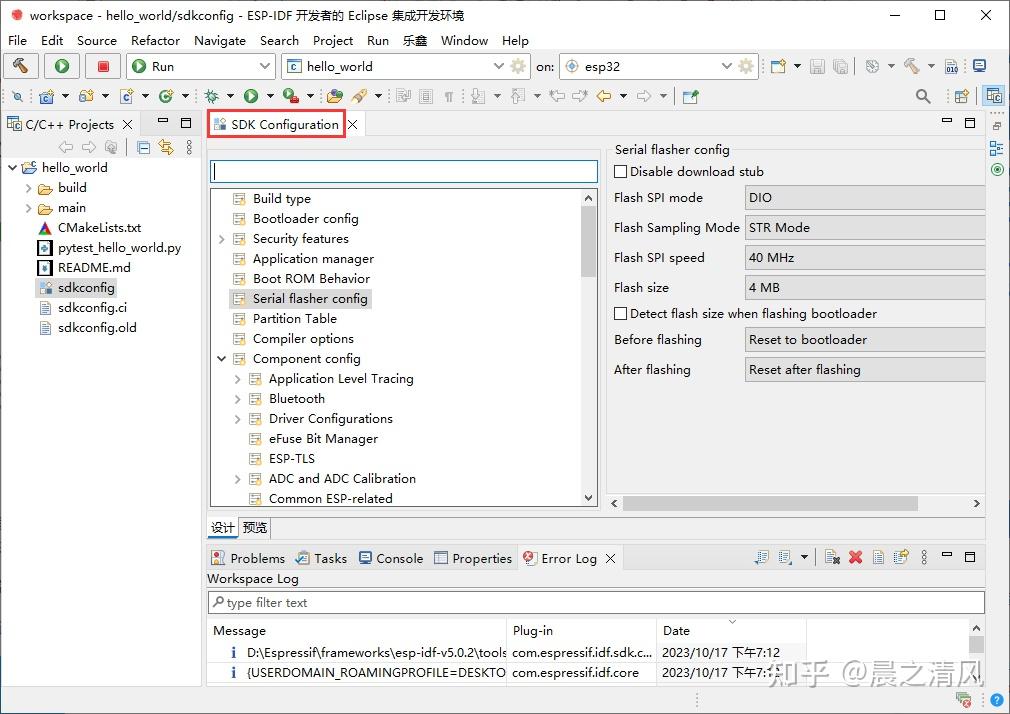Screen dimensions: 1010x714
Task: Toggle Link with Editor in the Projects view
Action: (166, 147)
